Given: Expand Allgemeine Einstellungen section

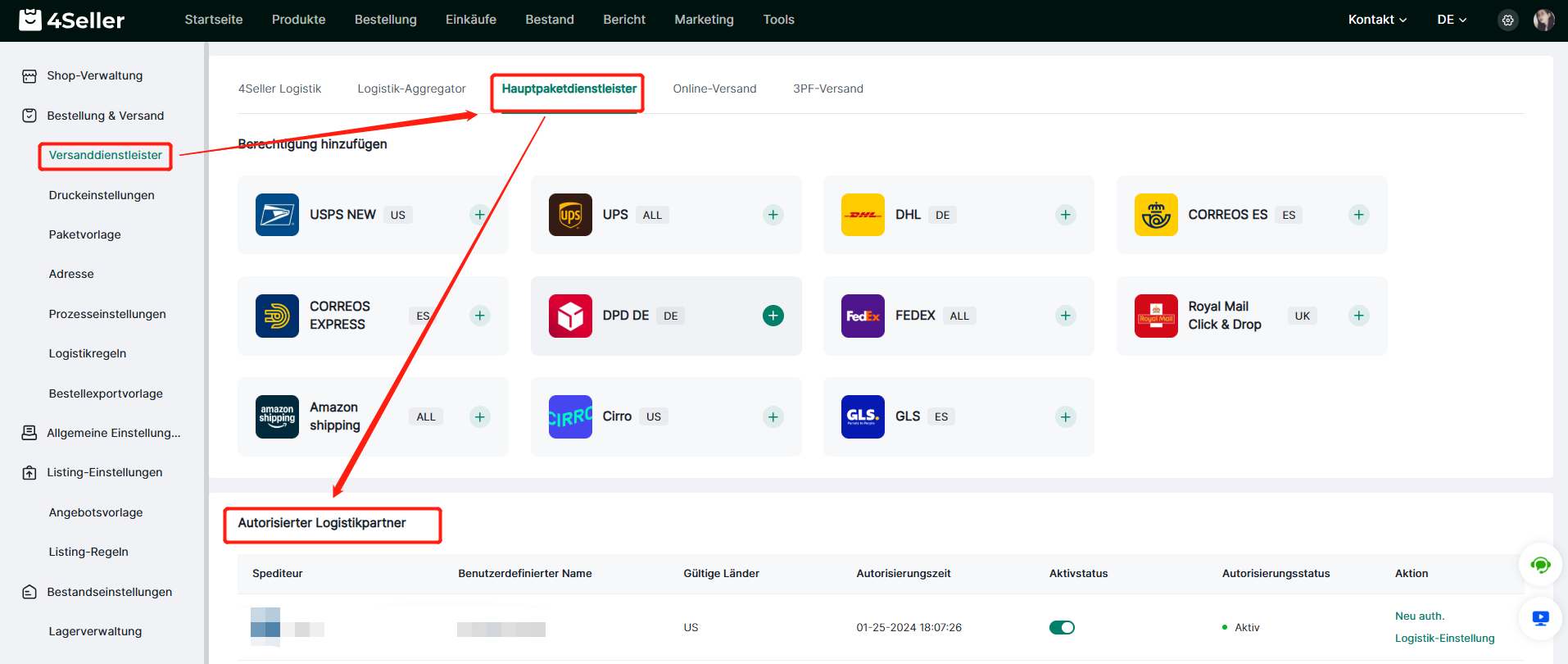Looking at the screenshot, I should (113, 433).
